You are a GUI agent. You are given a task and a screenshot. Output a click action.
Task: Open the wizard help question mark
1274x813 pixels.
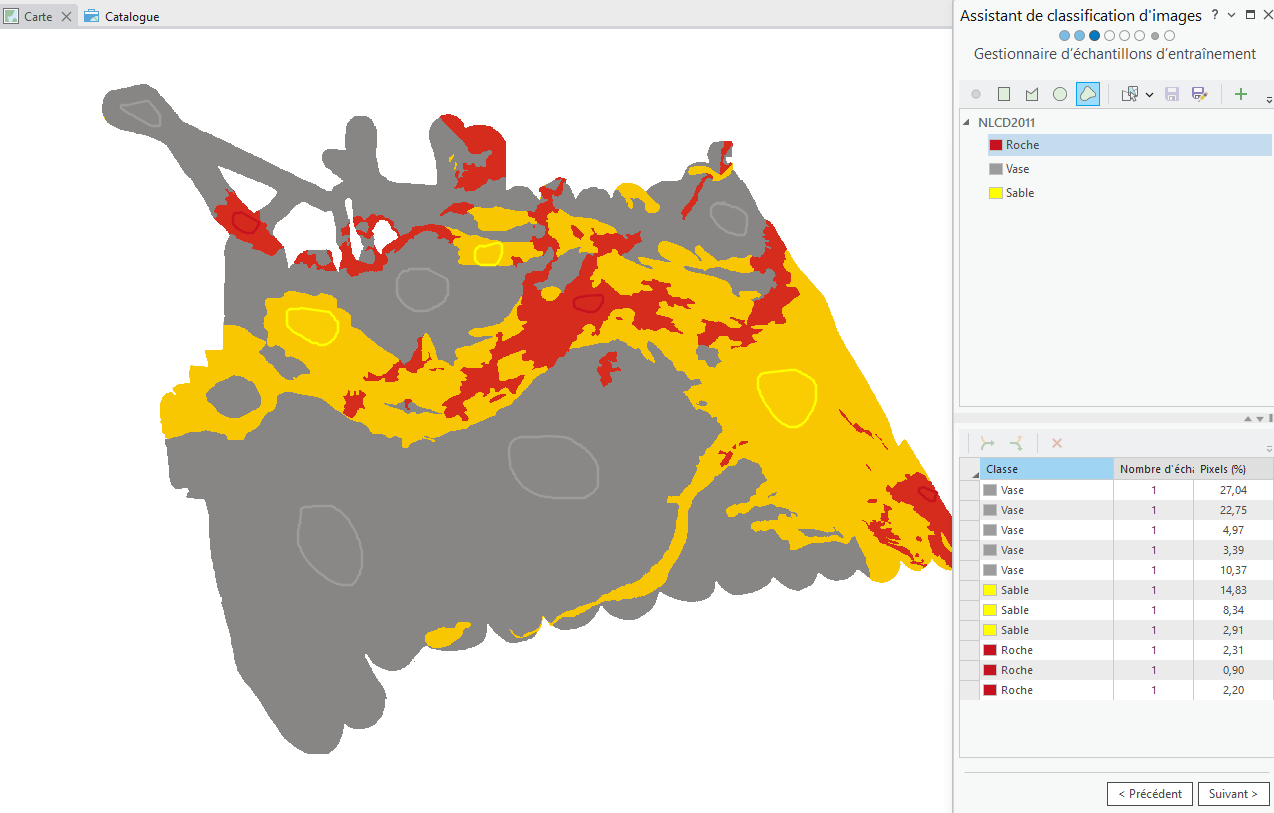(x=1215, y=15)
